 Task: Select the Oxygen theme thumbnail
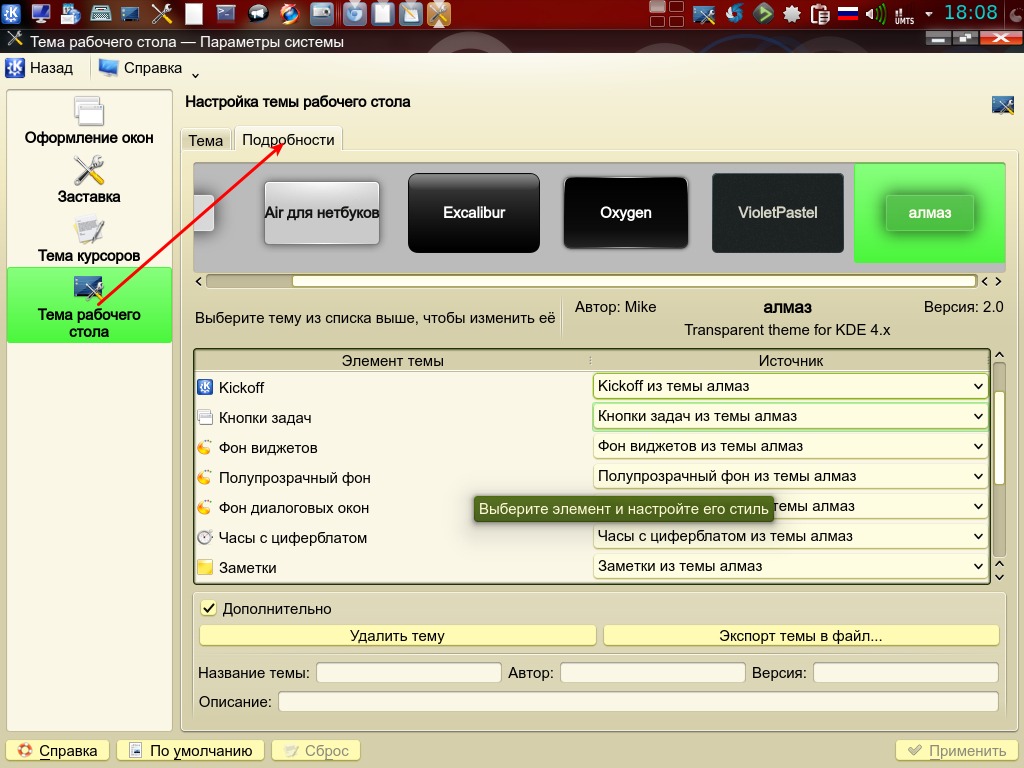click(626, 213)
